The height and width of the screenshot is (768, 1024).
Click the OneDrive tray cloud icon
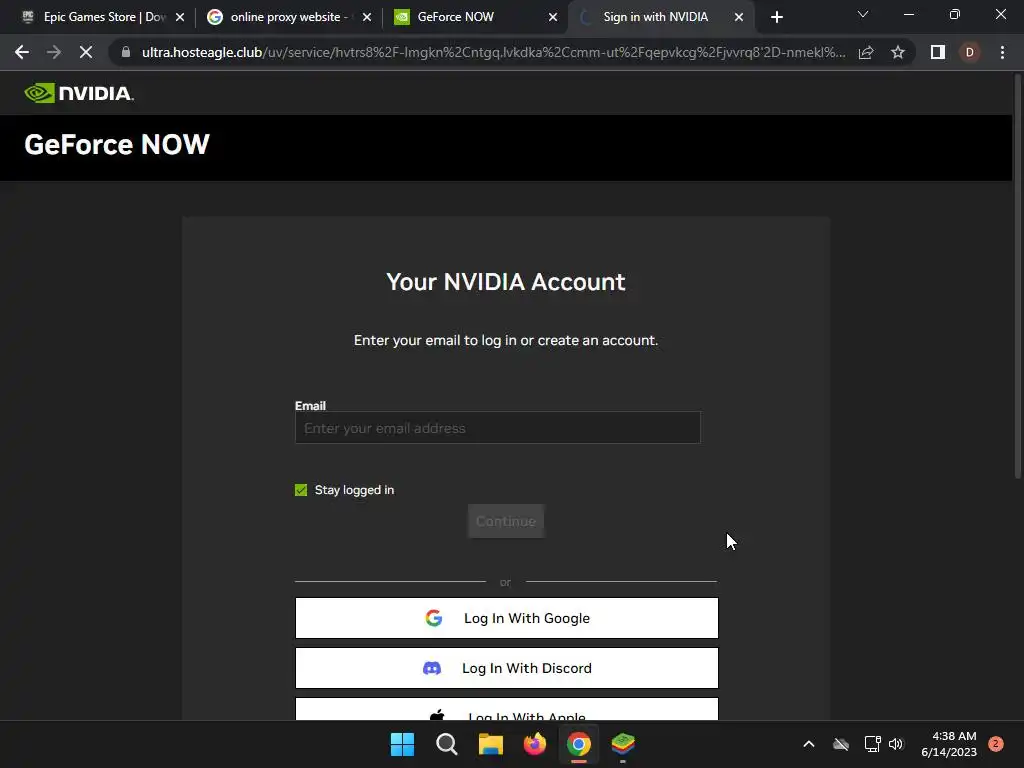coord(841,744)
